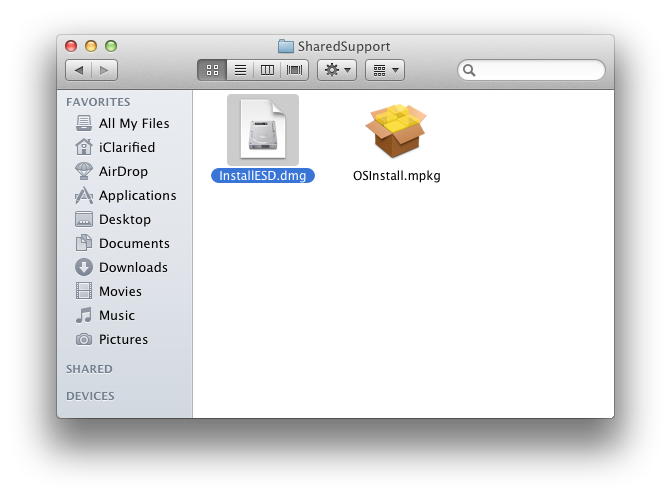The height and width of the screenshot is (497, 671).
Task: Expand the SHARED sidebar section
Action: (89, 369)
